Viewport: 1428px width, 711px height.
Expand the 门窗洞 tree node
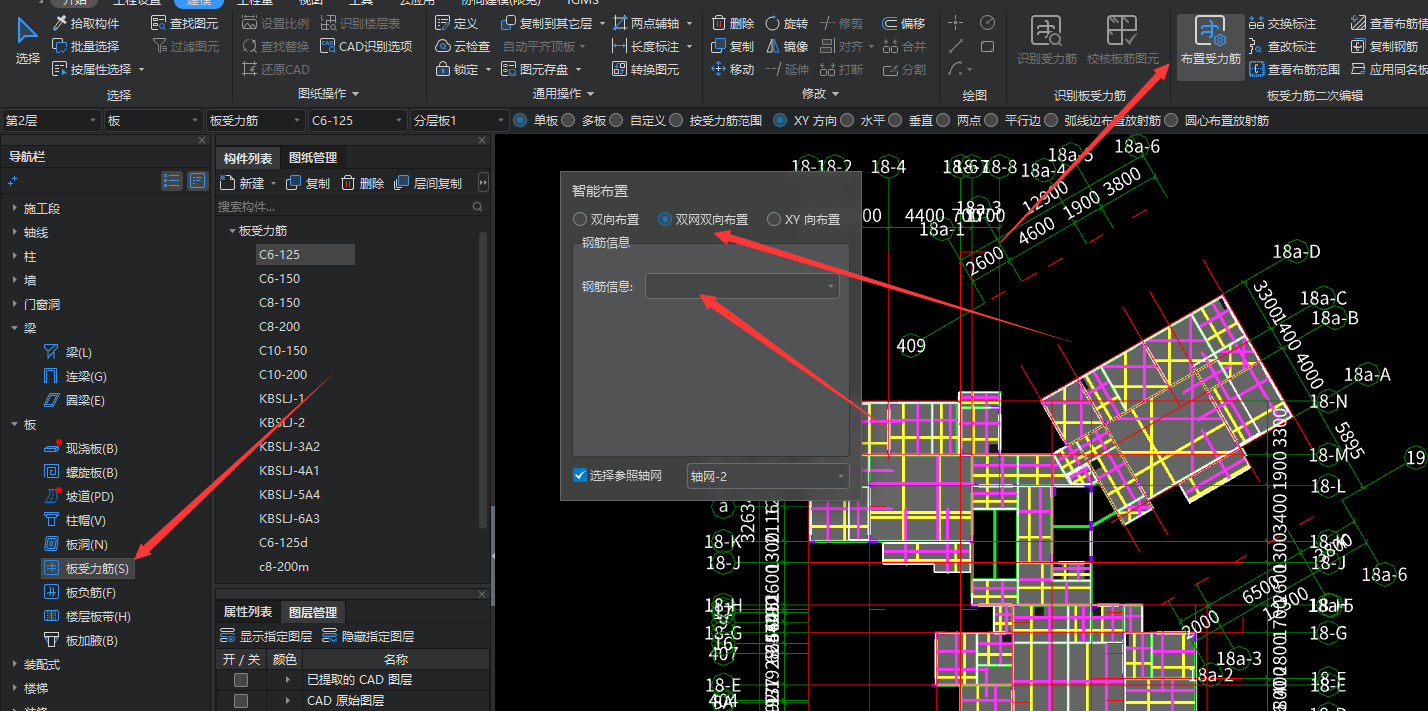pyautogui.click(x=15, y=304)
